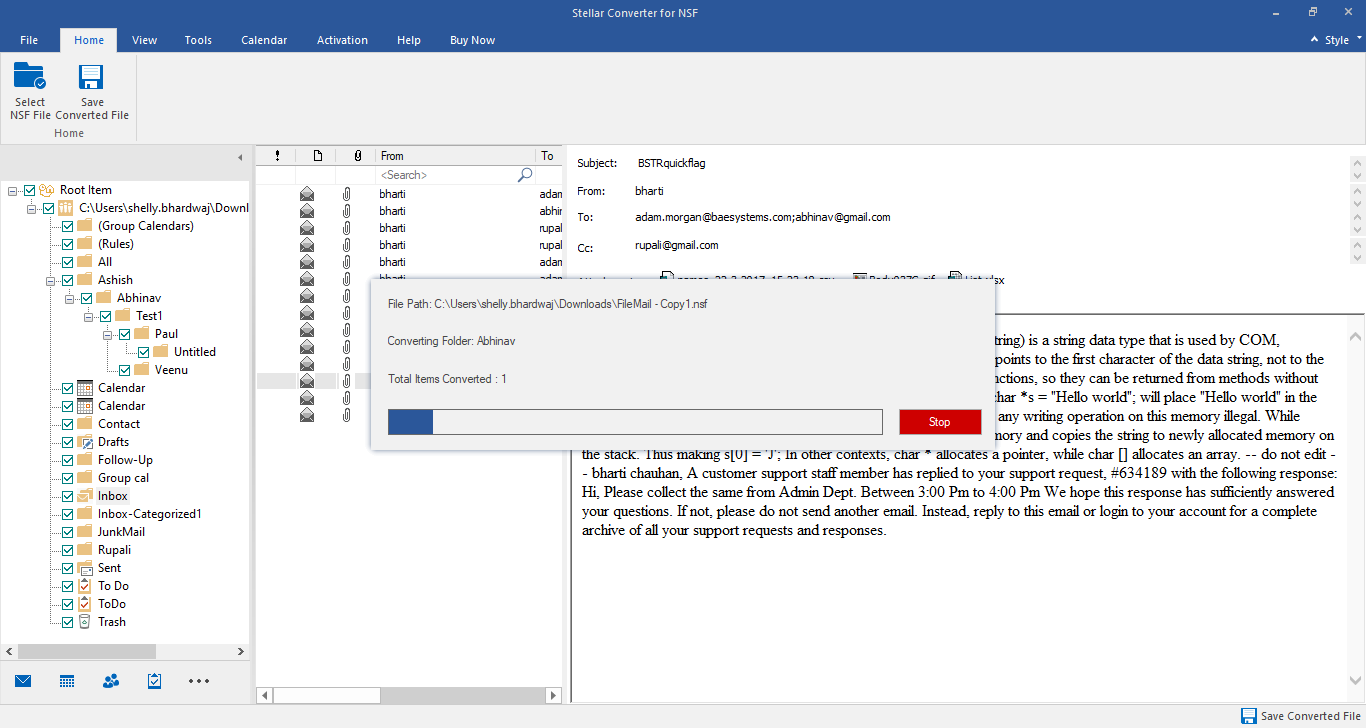Screen dimensions: 1366x728
Task: Collapse the Root Item tree node
Action: coord(13,190)
